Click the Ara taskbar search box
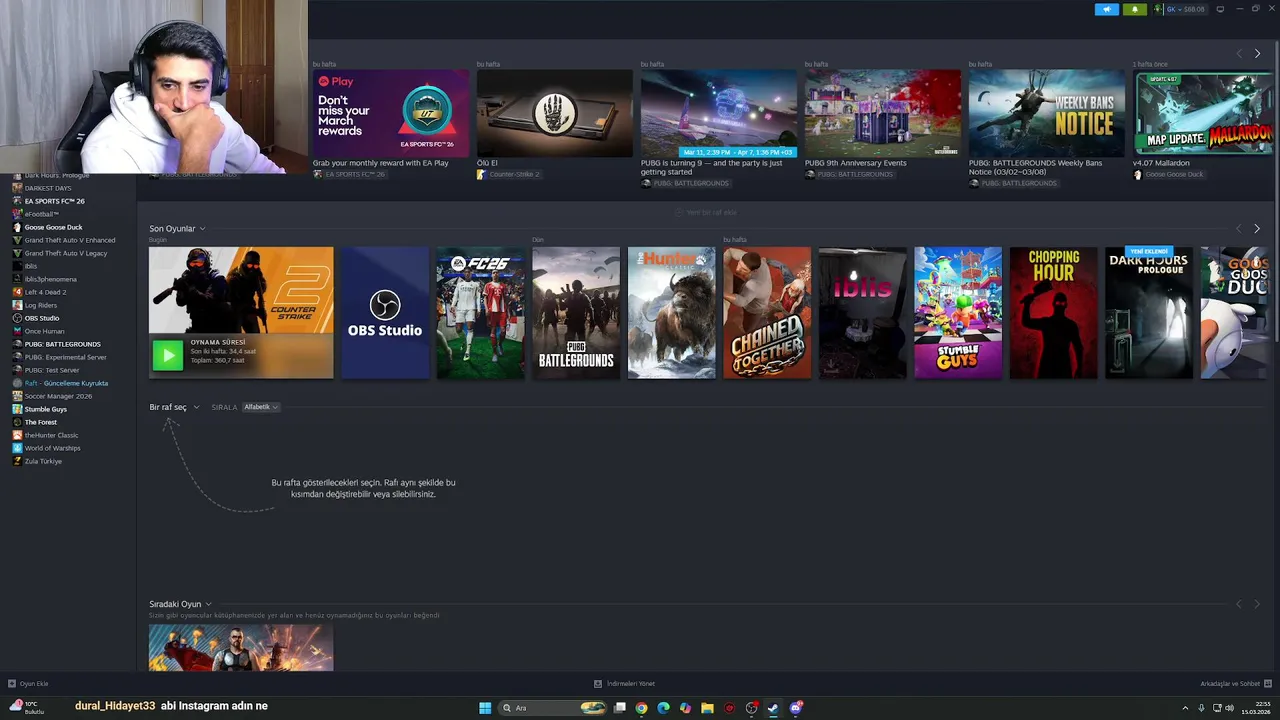Image resolution: width=1280 pixels, height=720 pixels. tap(553, 708)
